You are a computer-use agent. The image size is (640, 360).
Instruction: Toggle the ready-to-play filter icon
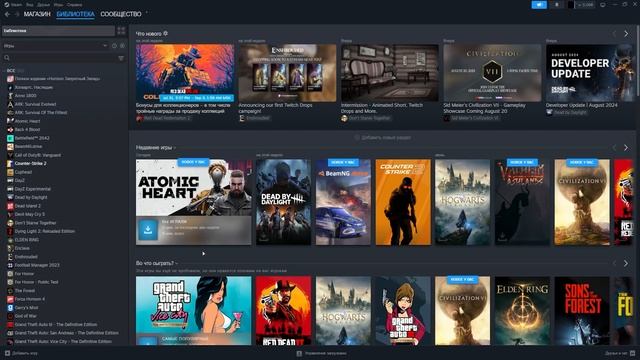122,46
